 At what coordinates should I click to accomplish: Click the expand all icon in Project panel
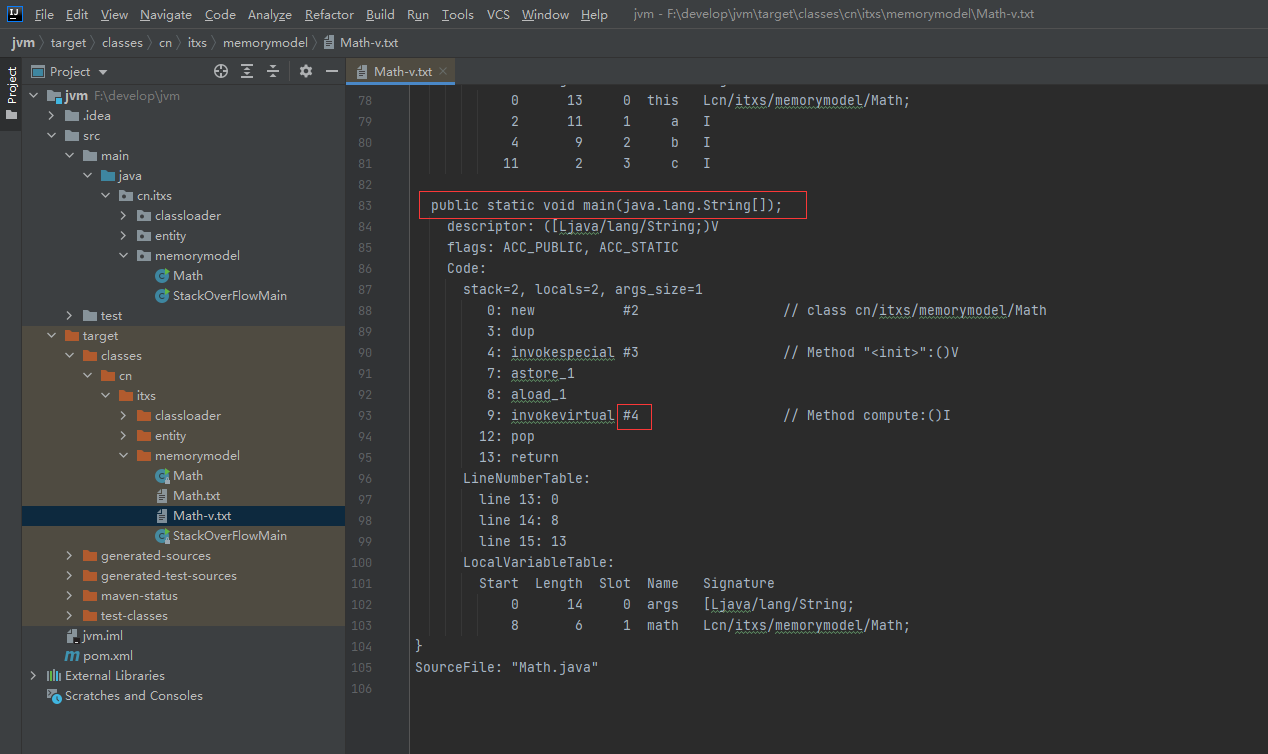pos(247,71)
